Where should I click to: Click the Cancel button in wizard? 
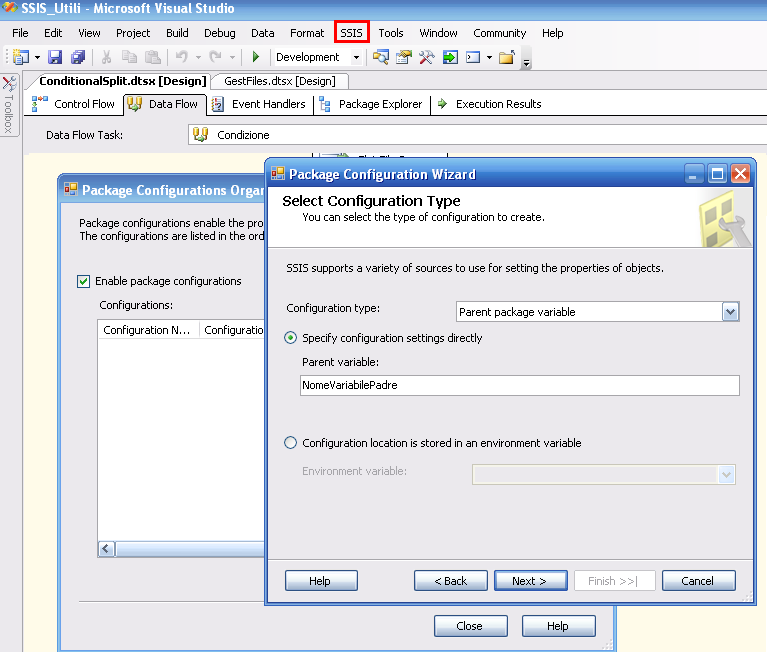pos(699,581)
